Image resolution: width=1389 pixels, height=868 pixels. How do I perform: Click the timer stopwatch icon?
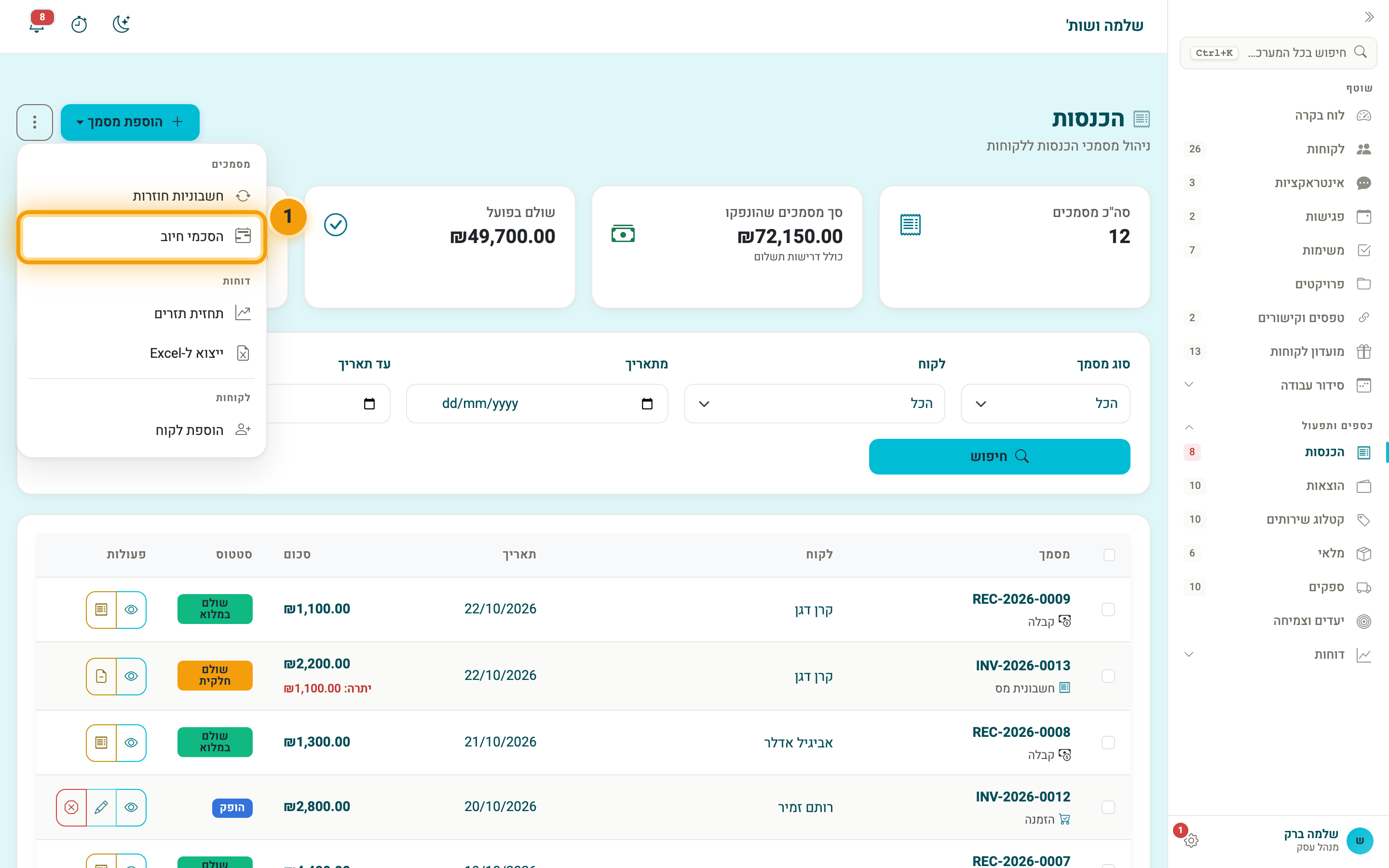pyautogui.click(x=79, y=25)
